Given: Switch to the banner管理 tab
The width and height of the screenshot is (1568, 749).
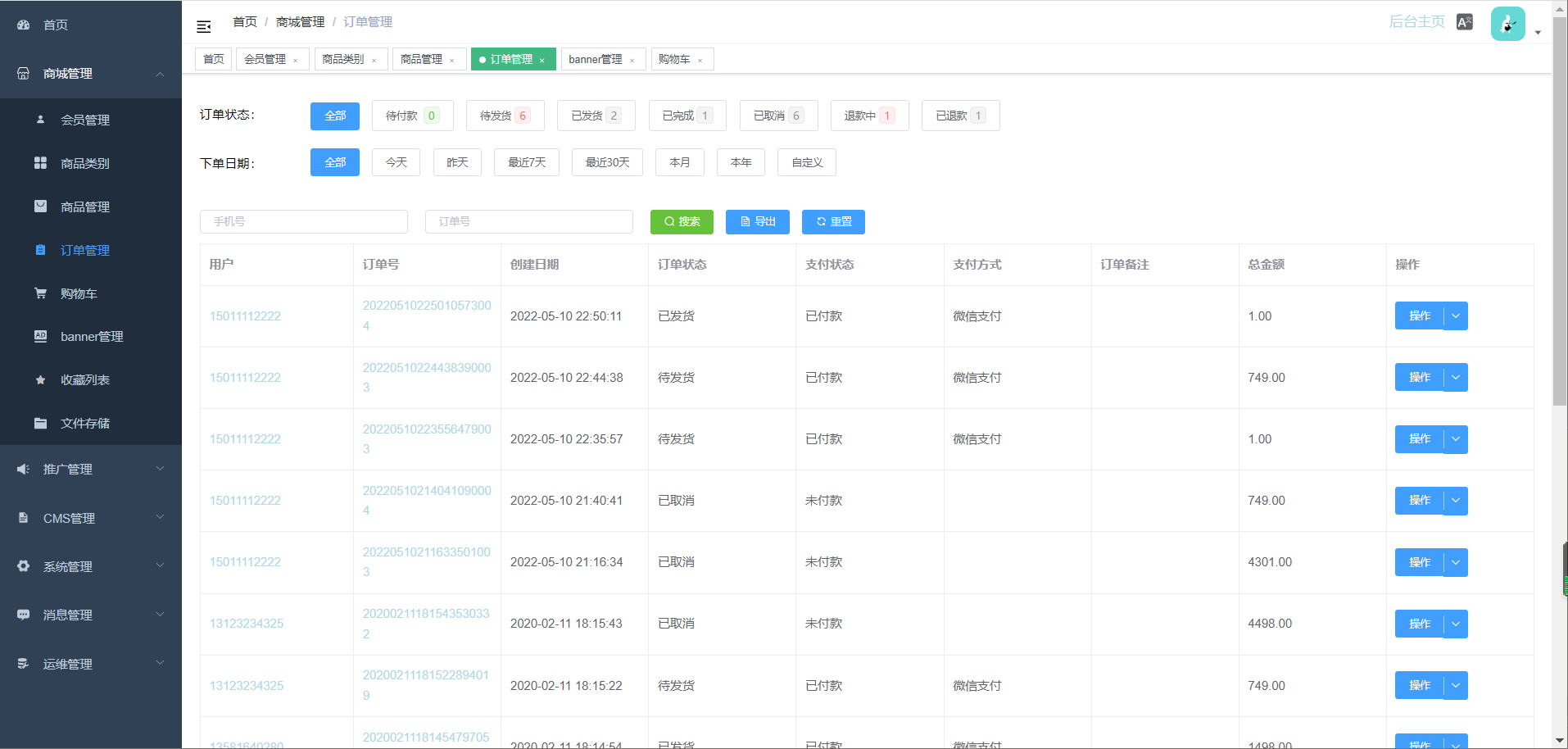Looking at the screenshot, I should (596, 59).
